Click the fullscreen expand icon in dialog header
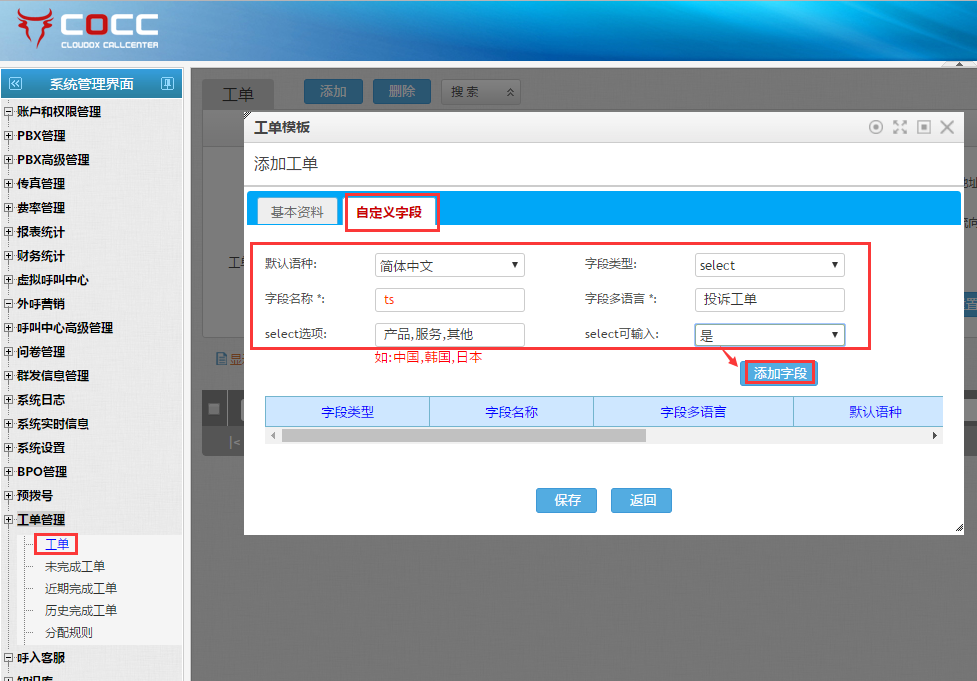Screen dimensions: 977x681 (899, 127)
